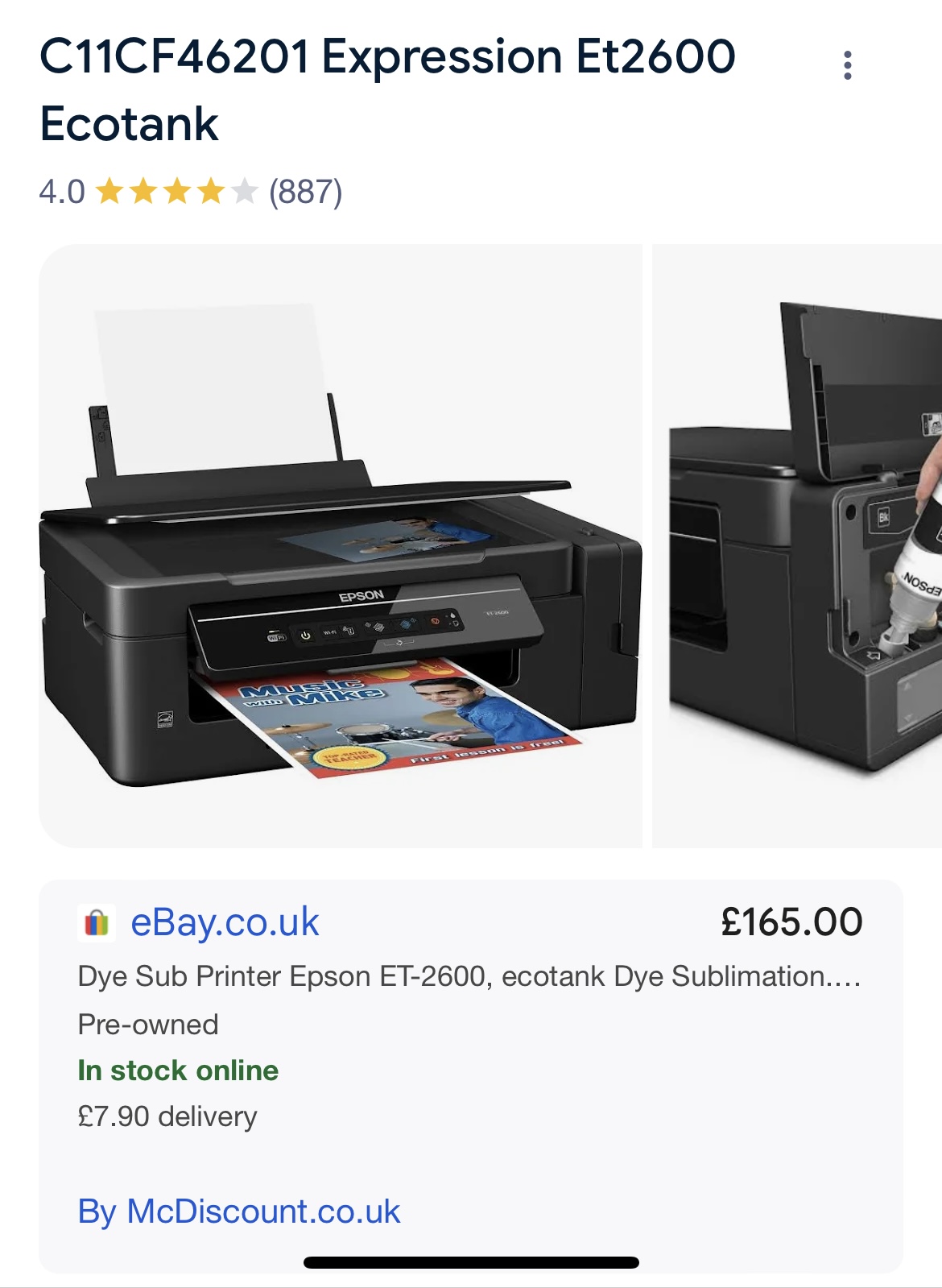This screenshot has height=1288, width=942.
Task: View the main Epson printer product image
Action: click(x=341, y=545)
